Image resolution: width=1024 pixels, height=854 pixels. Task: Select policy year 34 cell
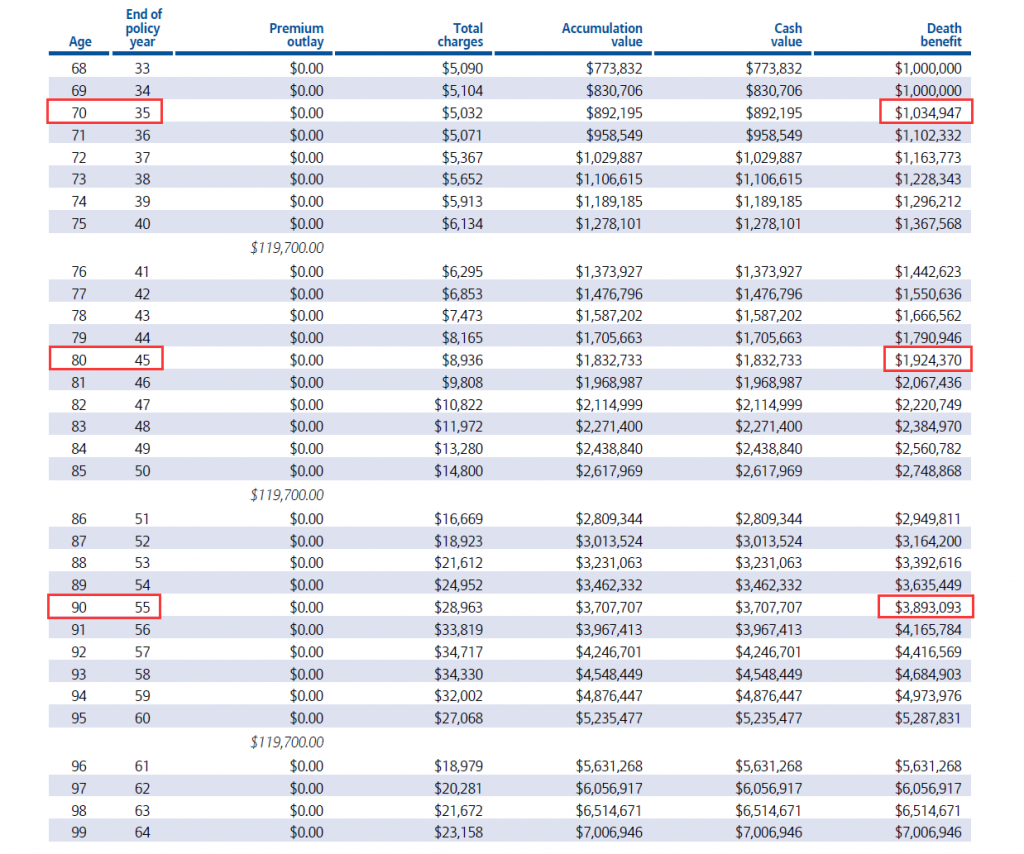click(142, 90)
